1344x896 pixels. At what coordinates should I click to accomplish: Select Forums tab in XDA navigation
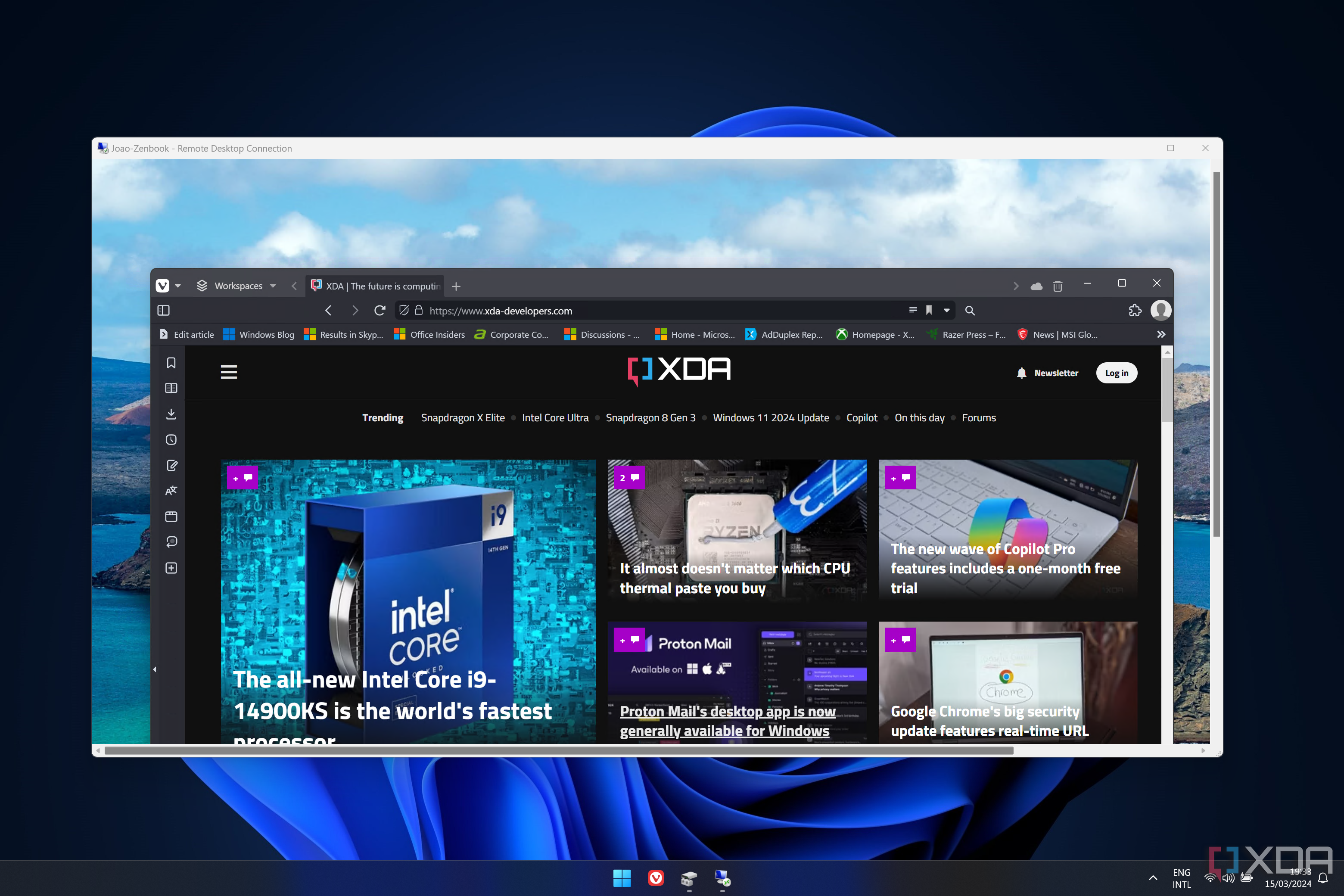tap(978, 418)
